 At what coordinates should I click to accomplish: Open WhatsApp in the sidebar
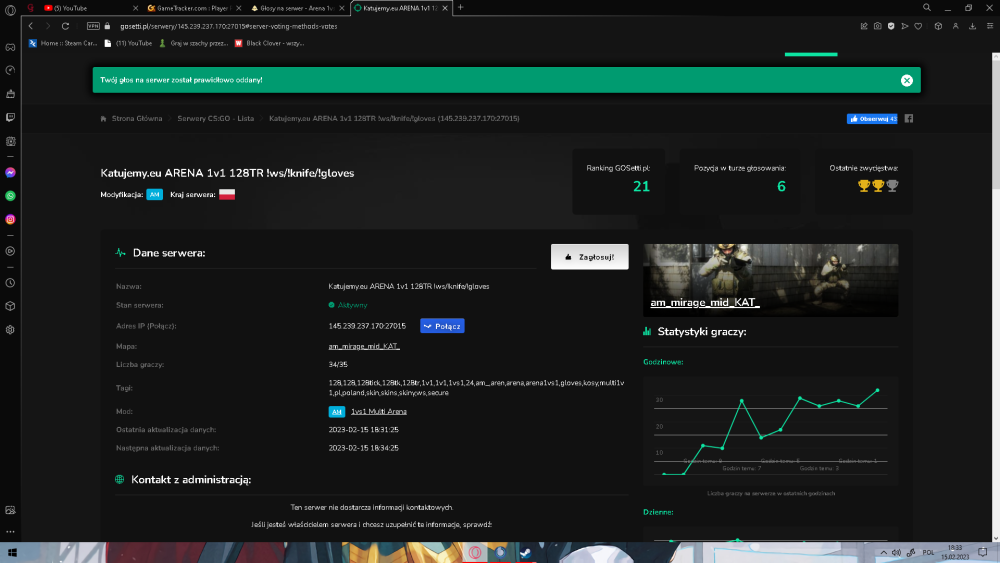tap(10, 196)
